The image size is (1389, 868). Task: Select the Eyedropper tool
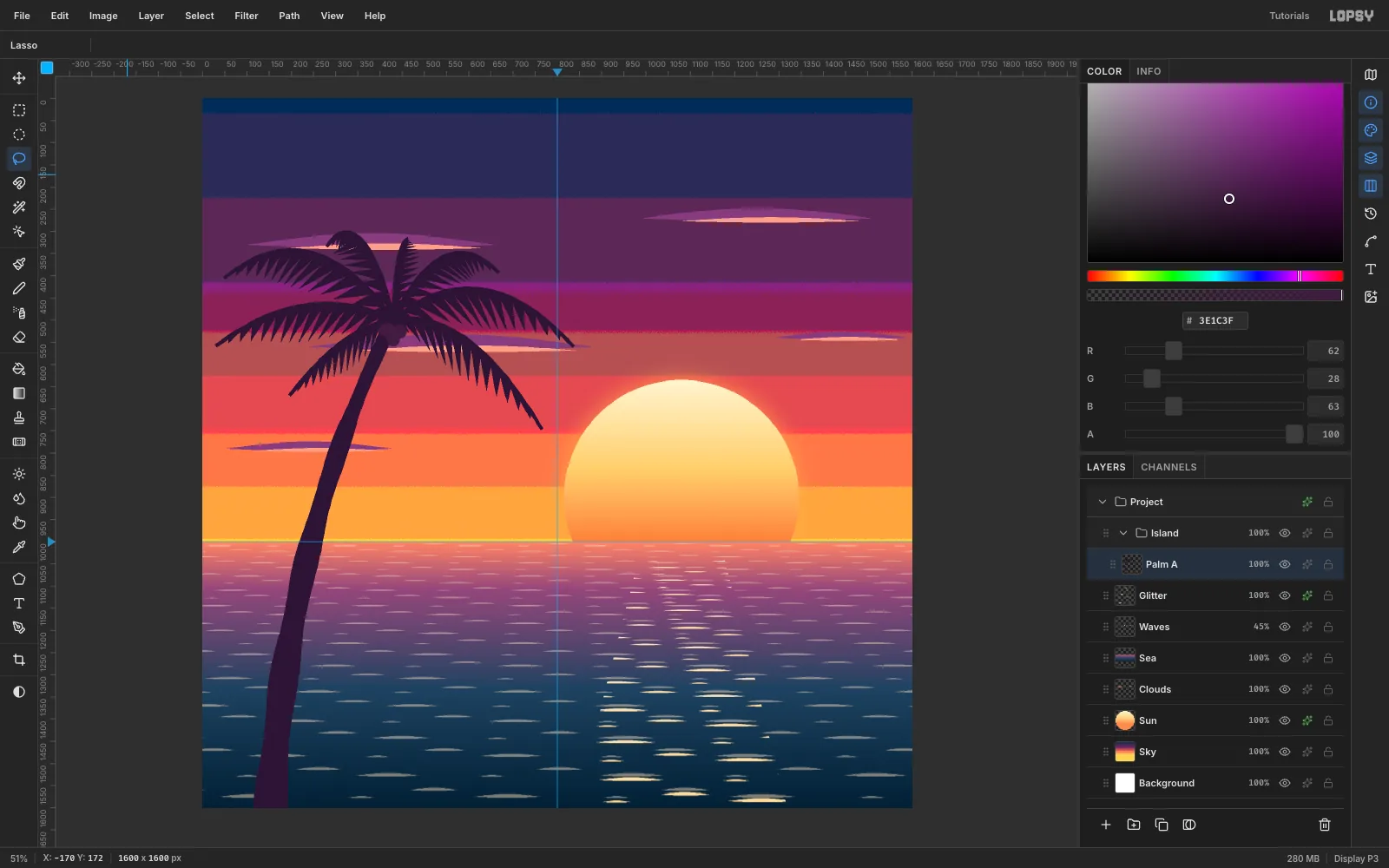coord(19,547)
